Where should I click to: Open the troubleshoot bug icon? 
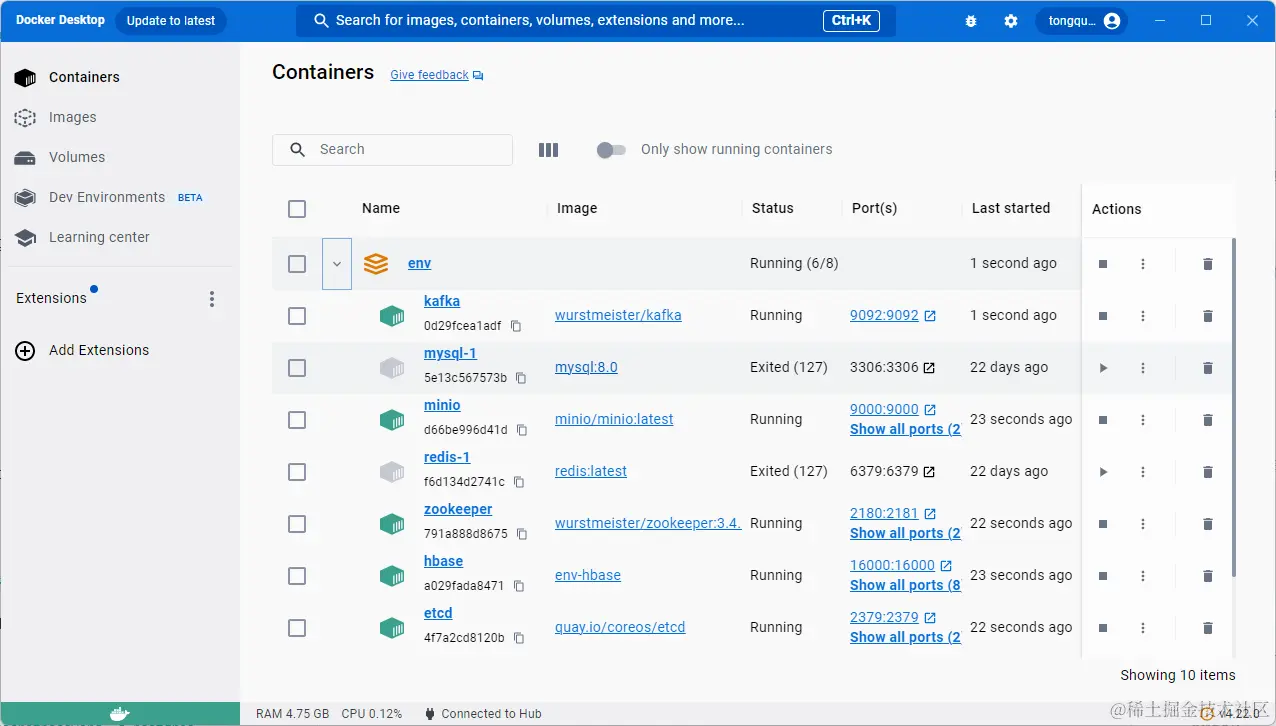pyautogui.click(x=971, y=21)
